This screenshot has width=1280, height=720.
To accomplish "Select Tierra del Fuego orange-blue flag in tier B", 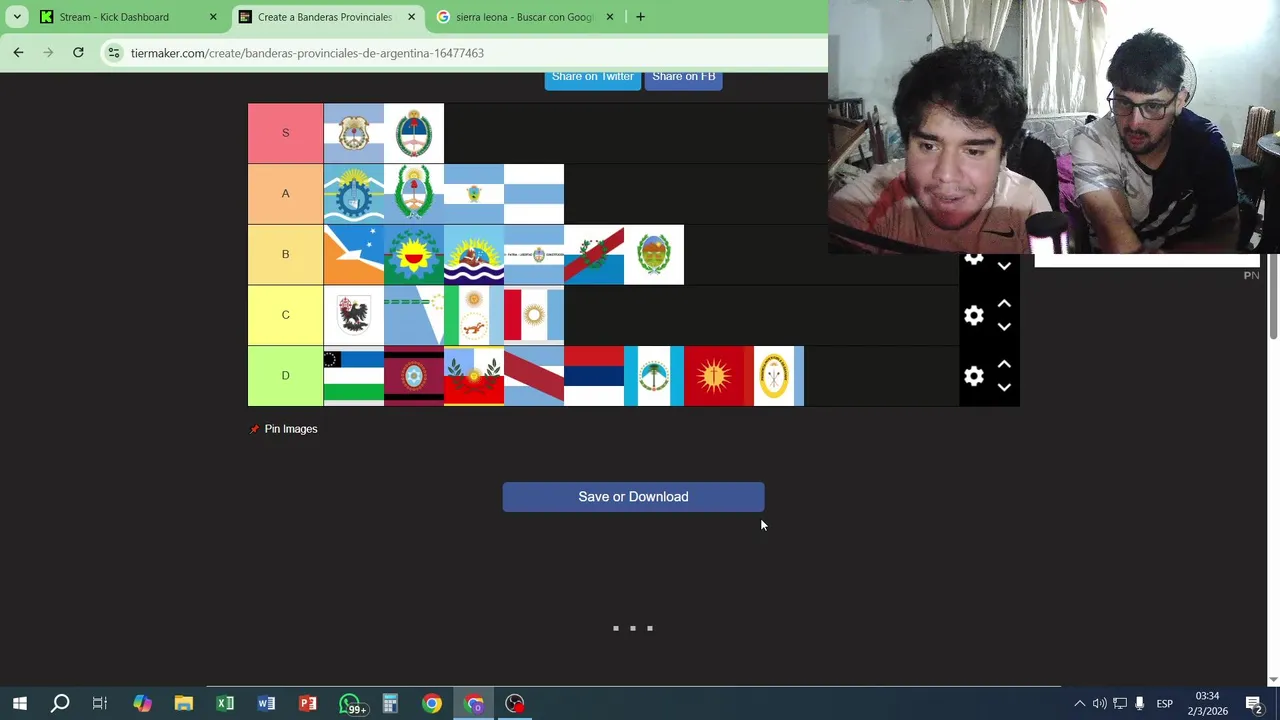I will [x=354, y=255].
